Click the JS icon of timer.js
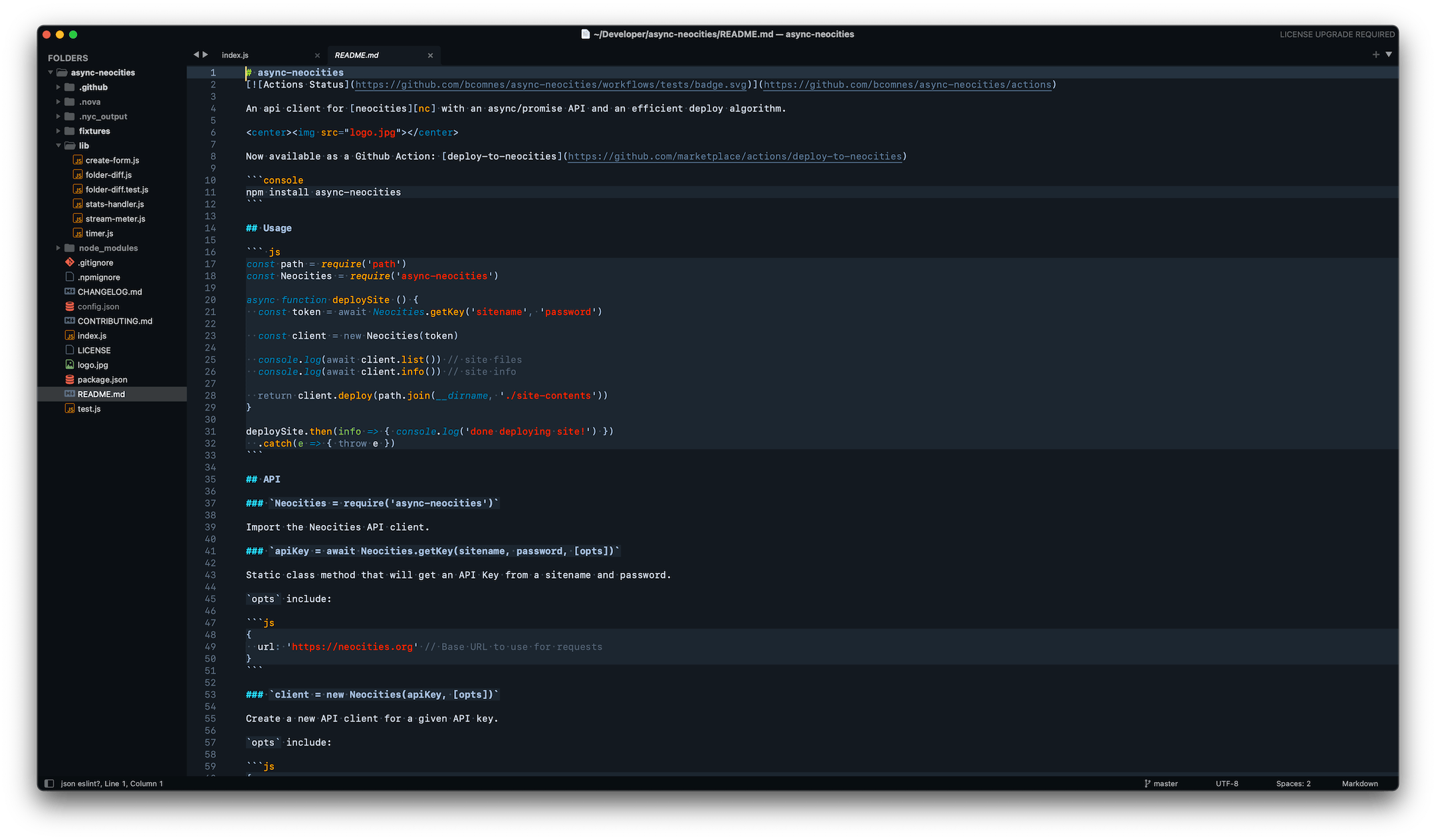 pyautogui.click(x=78, y=233)
